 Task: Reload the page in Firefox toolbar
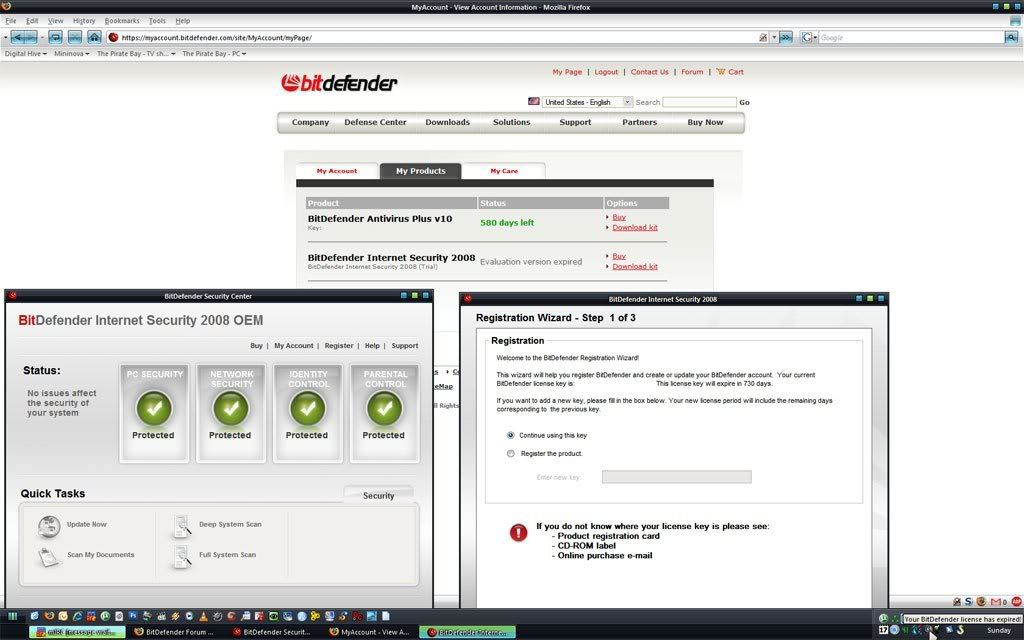pyautogui.click(x=56, y=37)
